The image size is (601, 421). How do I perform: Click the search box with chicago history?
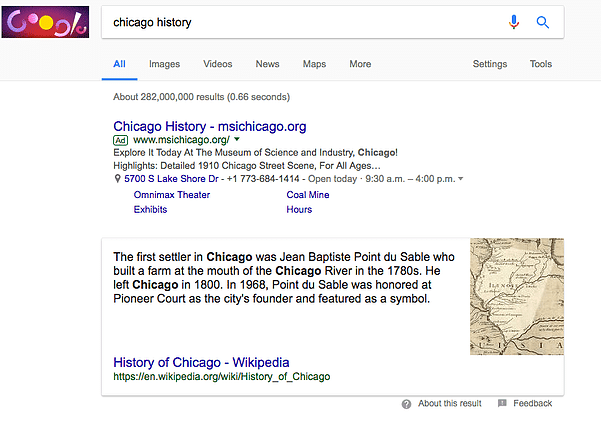tap(300, 22)
